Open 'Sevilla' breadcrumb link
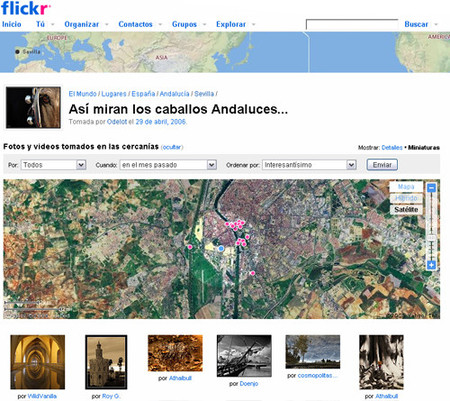450x401 pixels. click(x=204, y=94)
